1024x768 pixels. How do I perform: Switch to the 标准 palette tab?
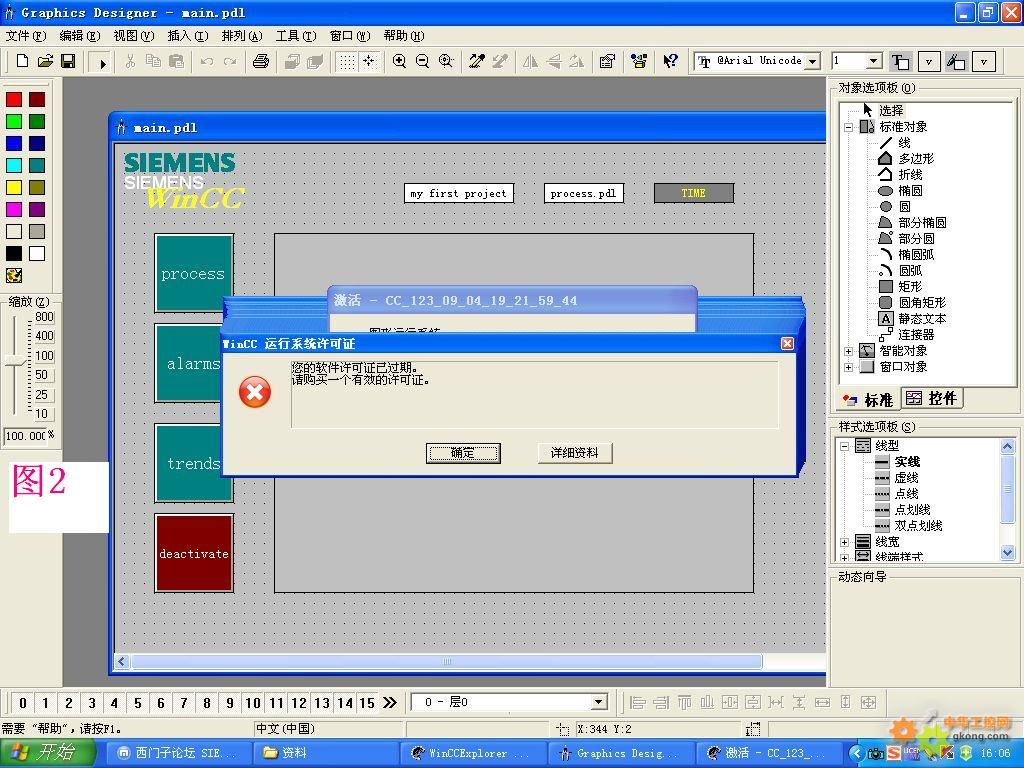tap(868, 400)
